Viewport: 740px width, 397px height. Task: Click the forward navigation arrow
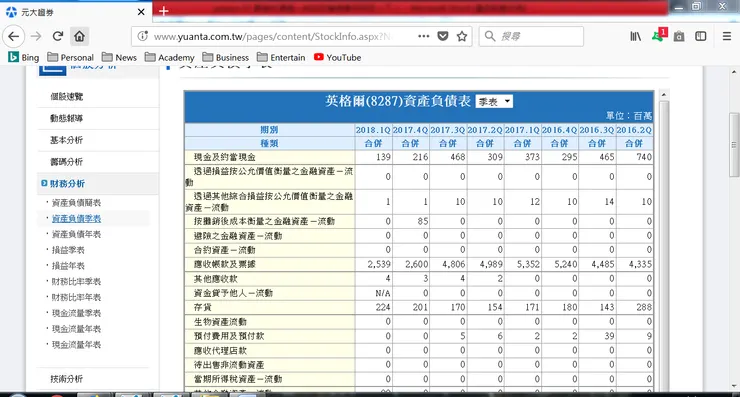click(x=36, y=36)
